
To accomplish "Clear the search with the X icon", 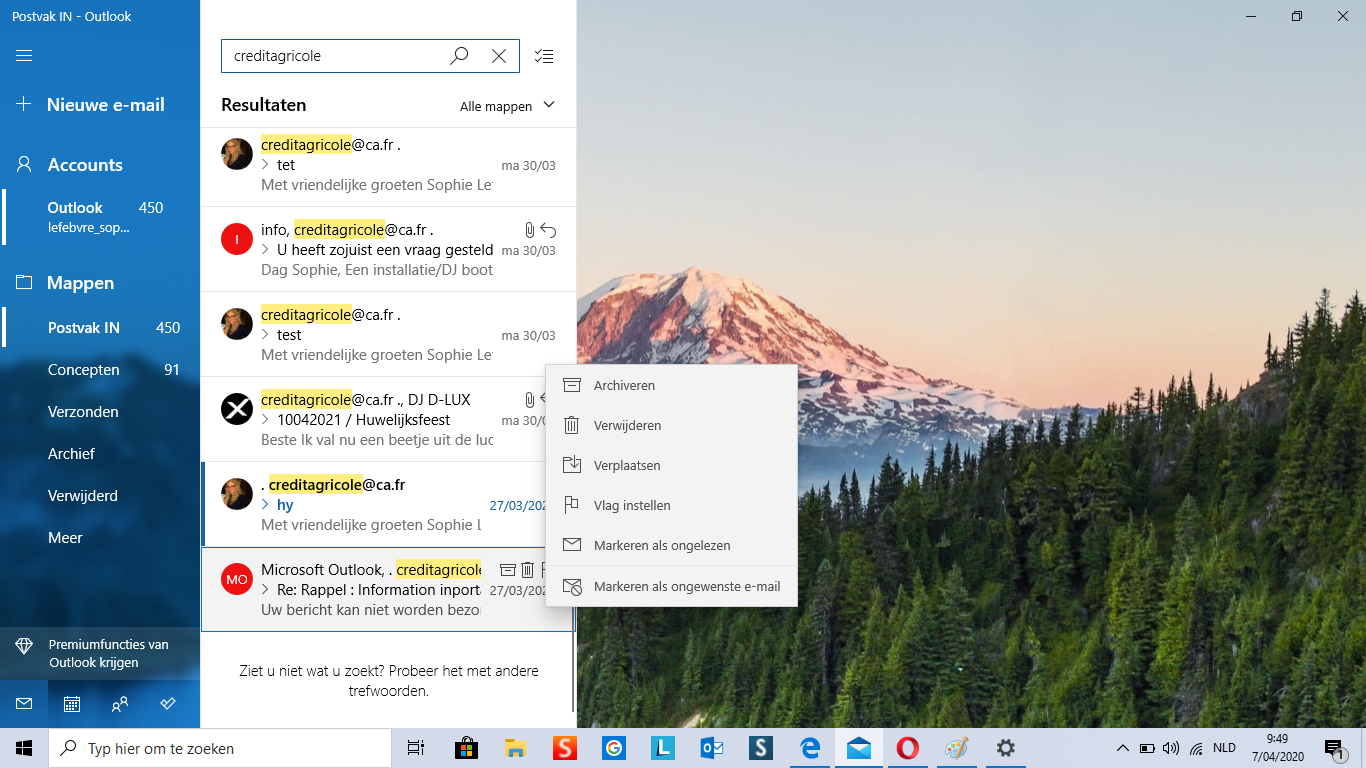I will (499, 56).
